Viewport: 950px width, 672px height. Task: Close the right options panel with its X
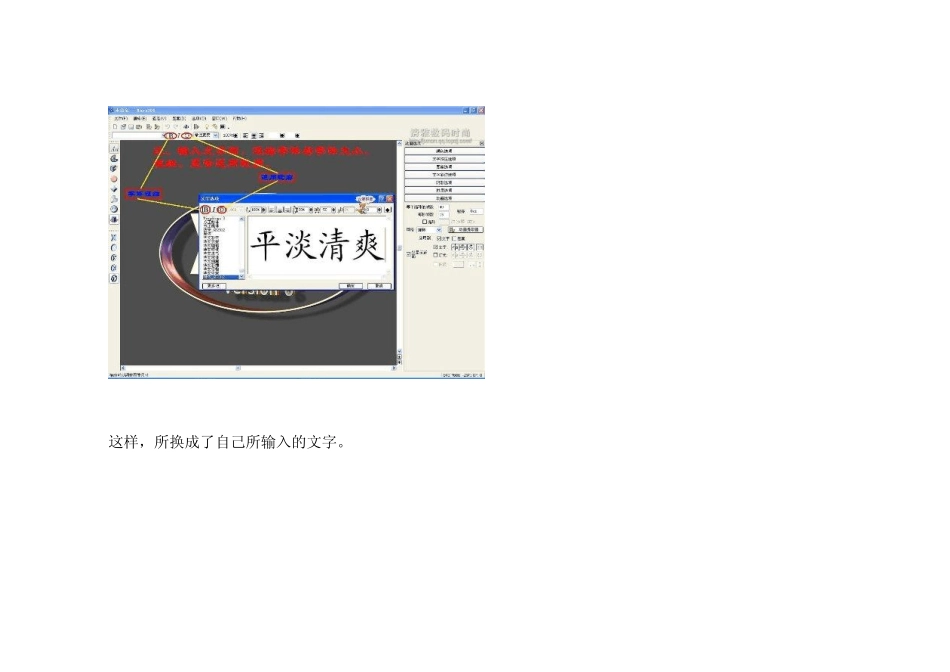point(482,144)
